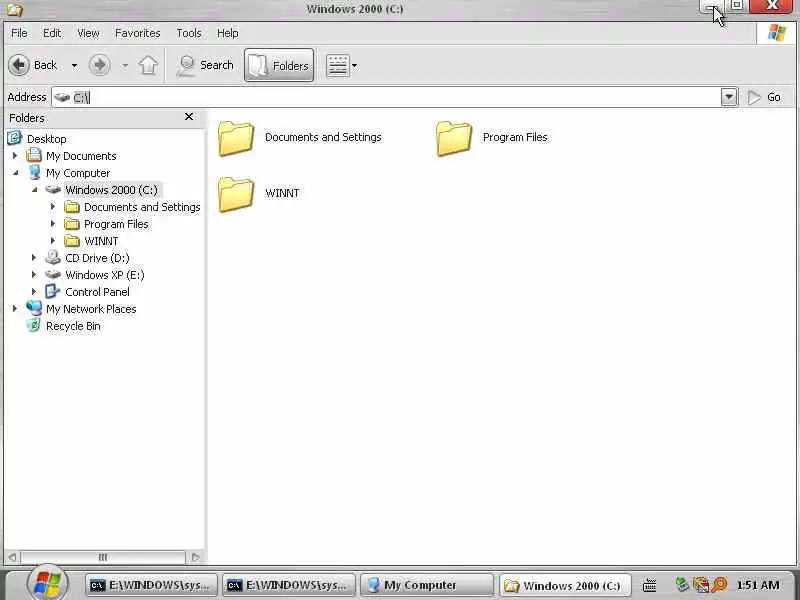
Task: Click the Folders pane horizontal scrollbar thumb
Action: point(103,557)
